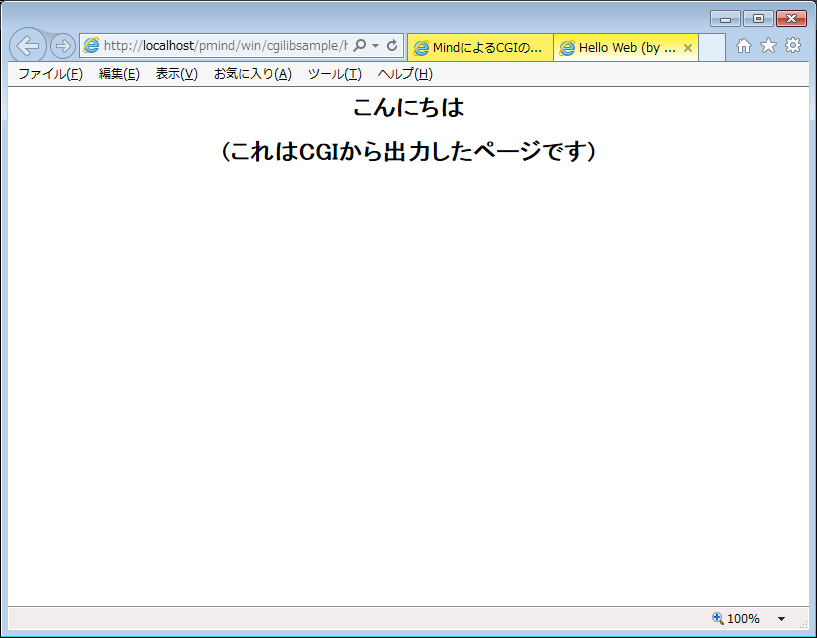
Task: Go back with the Back arrow button
Action: click(x=28, y=46)
